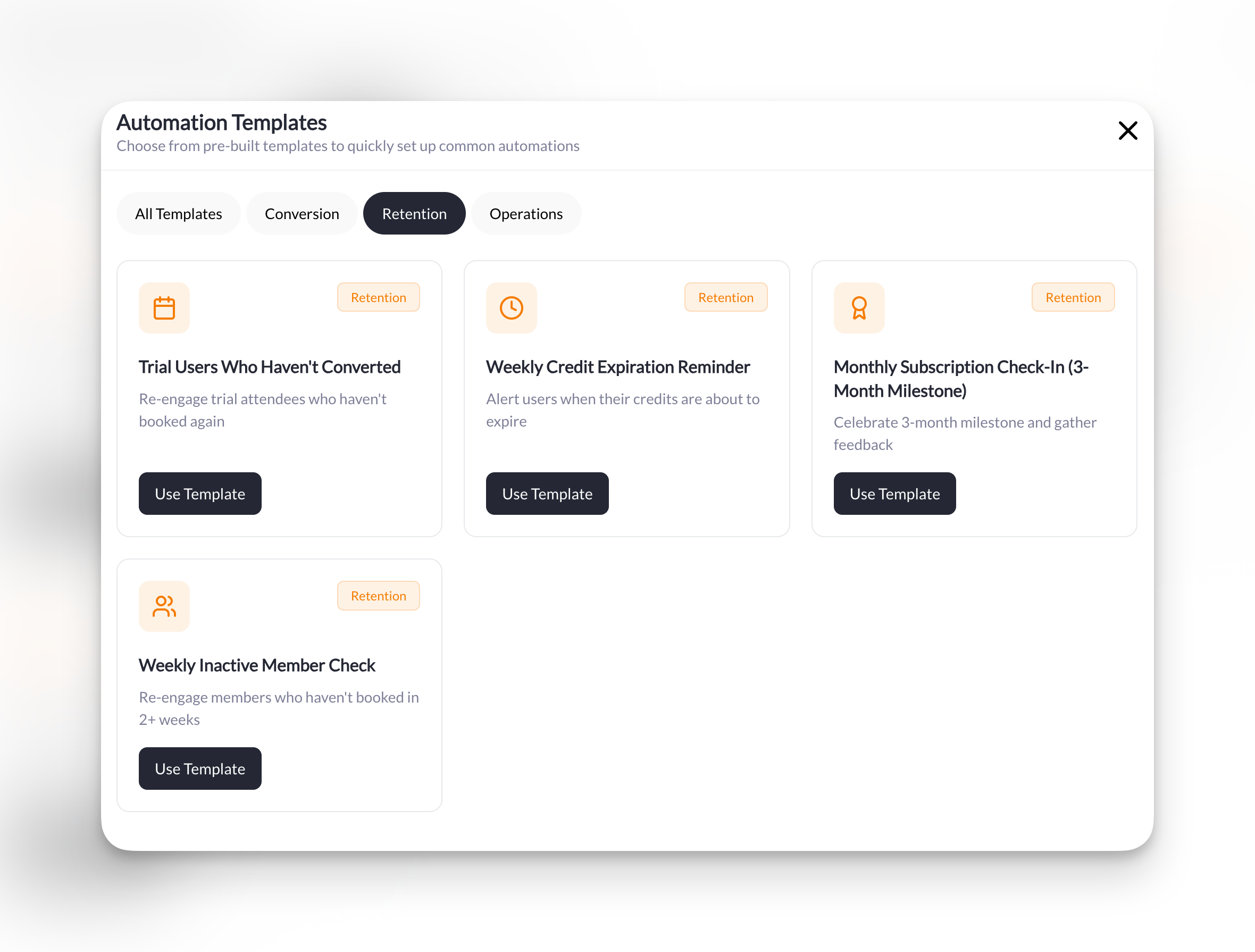Switch to the Conversion filter tab
The image size is (1255, 952).
[x=302, y=213]
